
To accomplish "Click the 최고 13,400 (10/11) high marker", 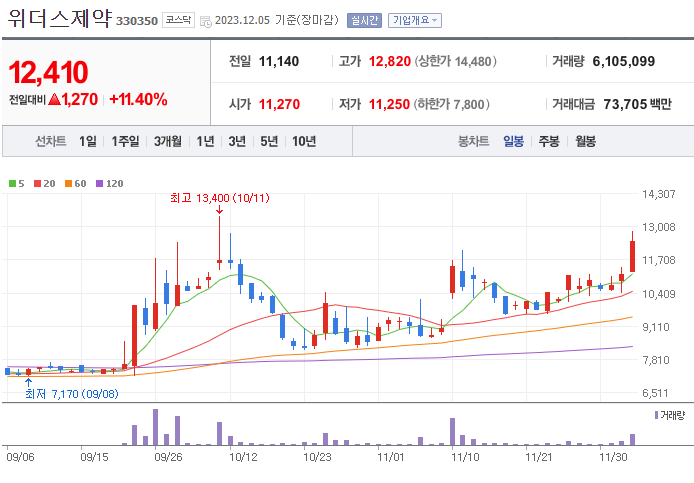I will (x=220, y=198).
